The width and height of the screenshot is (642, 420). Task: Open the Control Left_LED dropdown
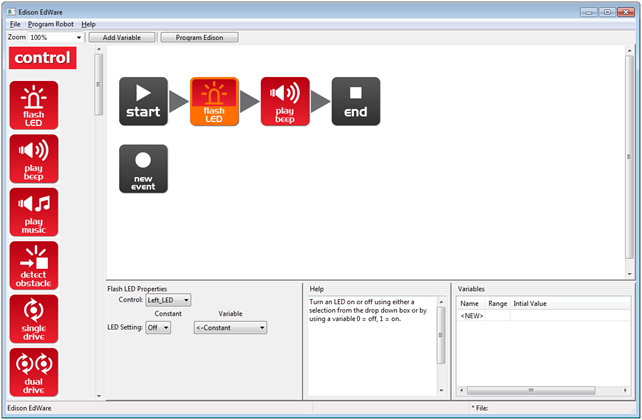click(168, 299)
